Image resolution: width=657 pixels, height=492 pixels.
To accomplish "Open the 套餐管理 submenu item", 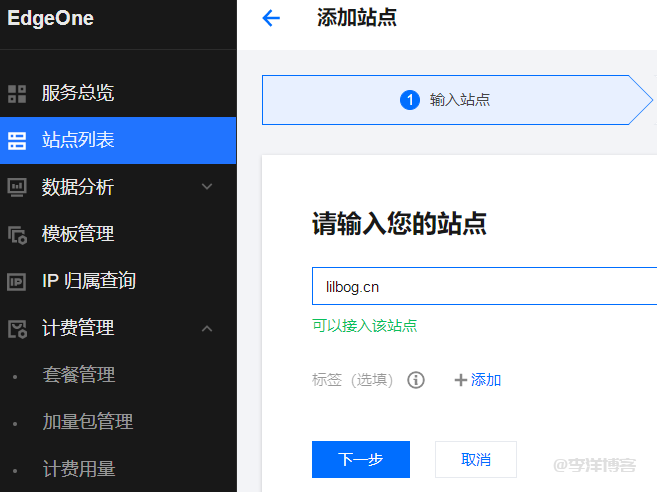I will 78,375.
